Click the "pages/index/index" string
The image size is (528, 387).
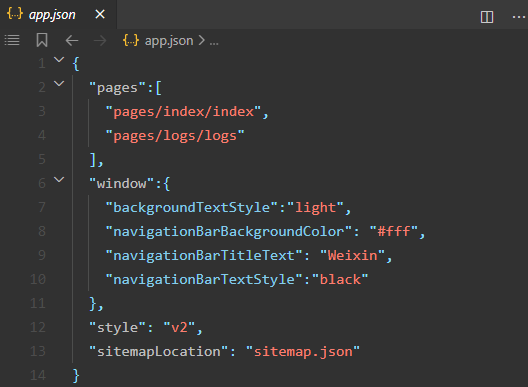click(183, 111)
